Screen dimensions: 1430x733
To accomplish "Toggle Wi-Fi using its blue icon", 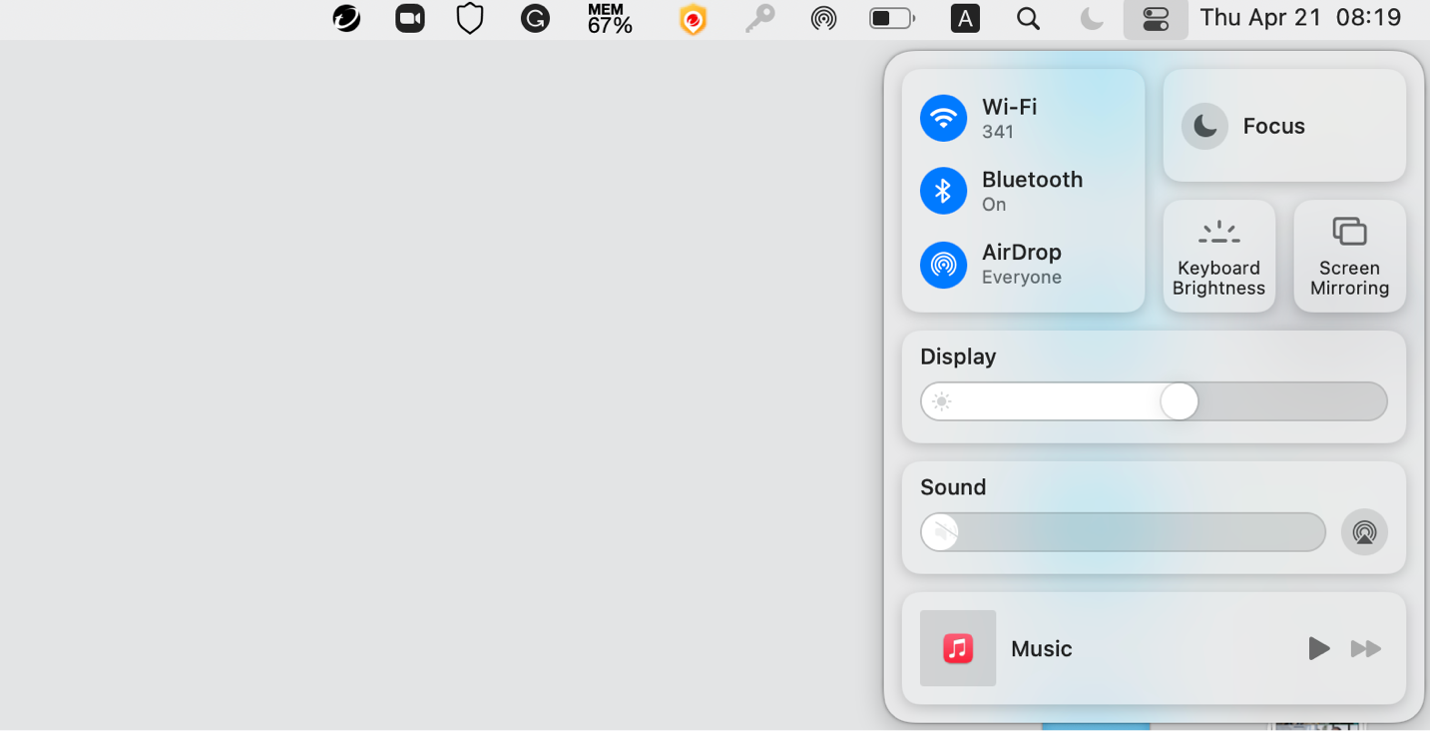I will [x=943, y=119].
